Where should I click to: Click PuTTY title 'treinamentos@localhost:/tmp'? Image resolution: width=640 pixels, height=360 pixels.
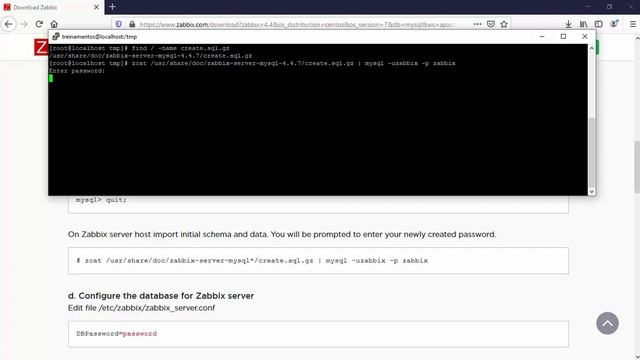click(99, 37)
